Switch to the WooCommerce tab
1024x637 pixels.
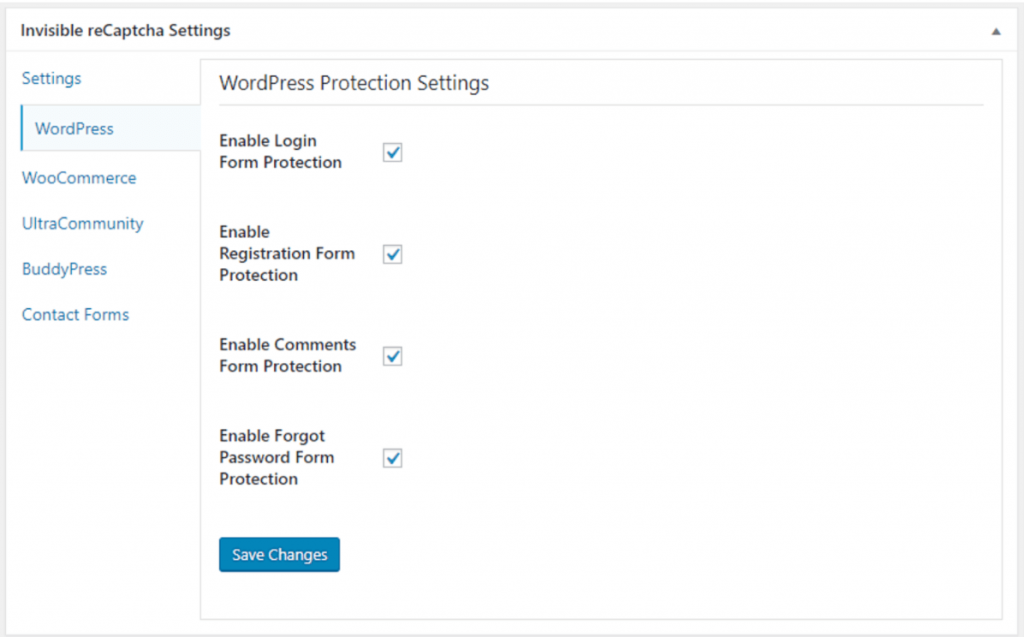point(79,178)
